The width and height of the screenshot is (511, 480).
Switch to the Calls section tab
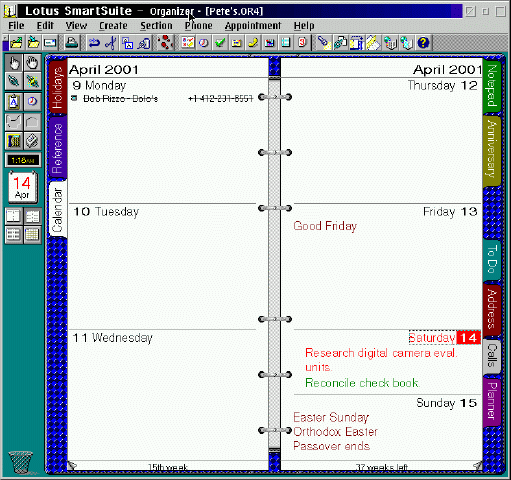pos(492,356)
